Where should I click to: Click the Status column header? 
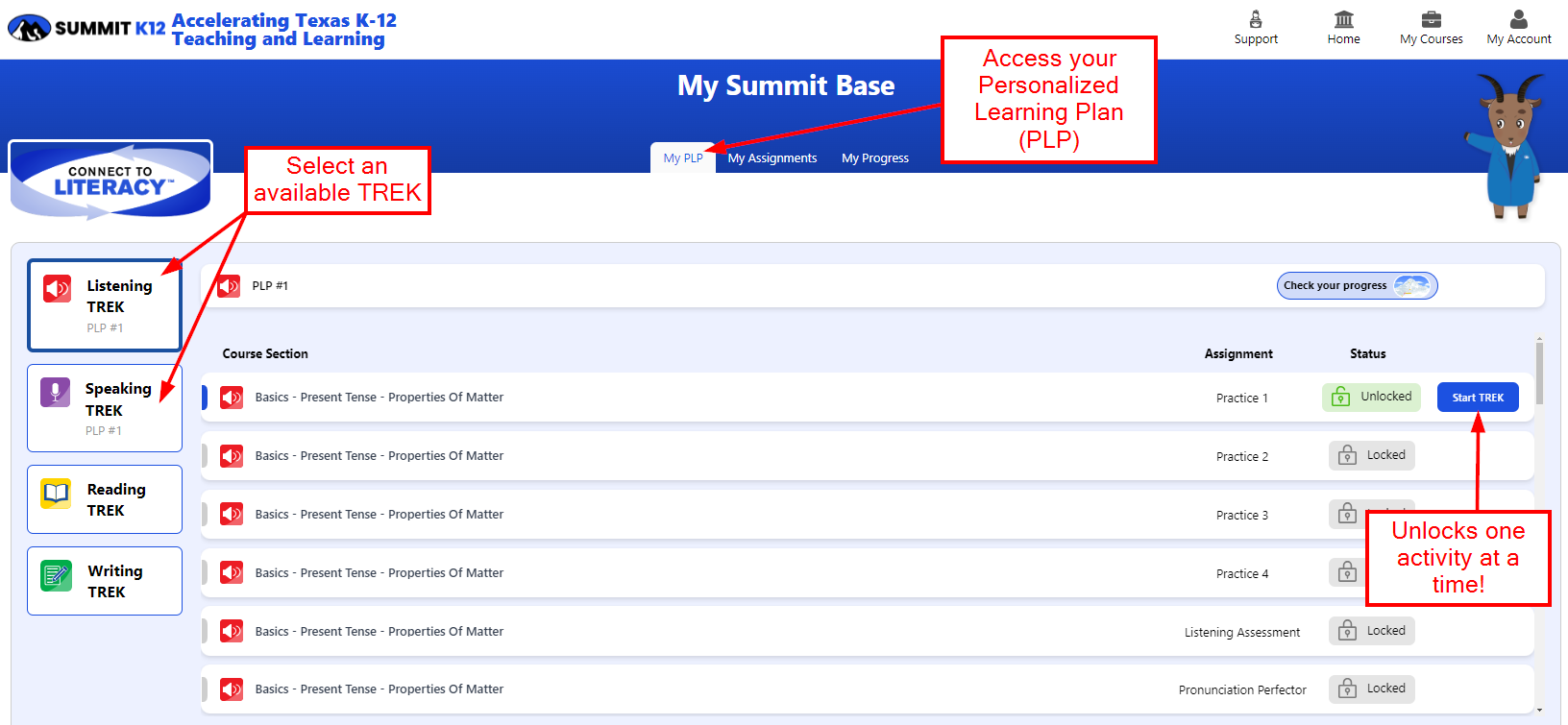pos(1368,354)
